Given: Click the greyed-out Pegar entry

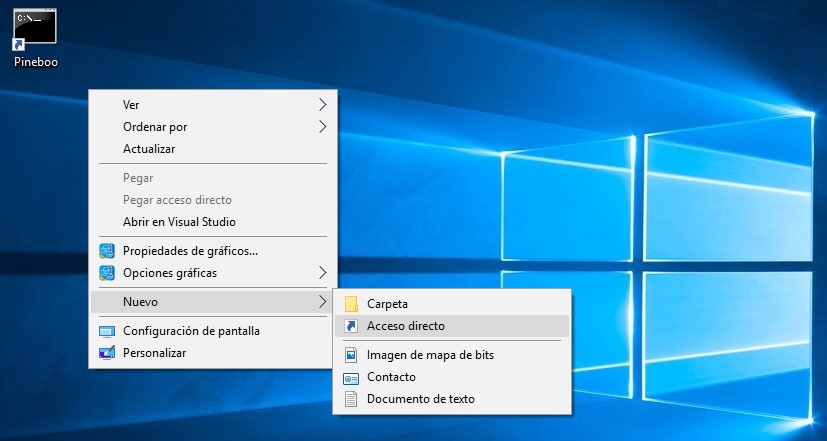Looking at the screenshot, I should pyautogui.click(x=213, y=178).
